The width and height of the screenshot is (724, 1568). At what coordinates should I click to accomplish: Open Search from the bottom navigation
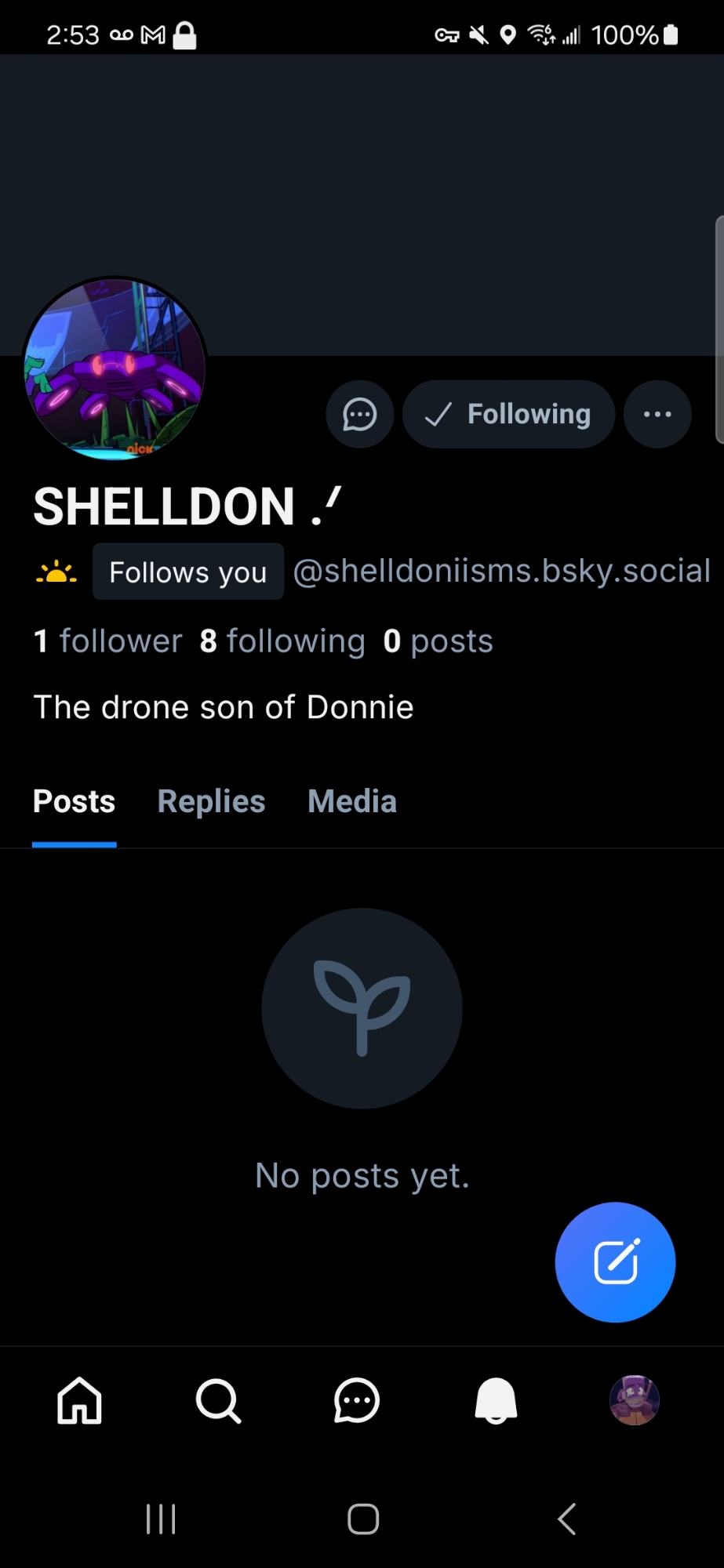[x=218, y=1400]
